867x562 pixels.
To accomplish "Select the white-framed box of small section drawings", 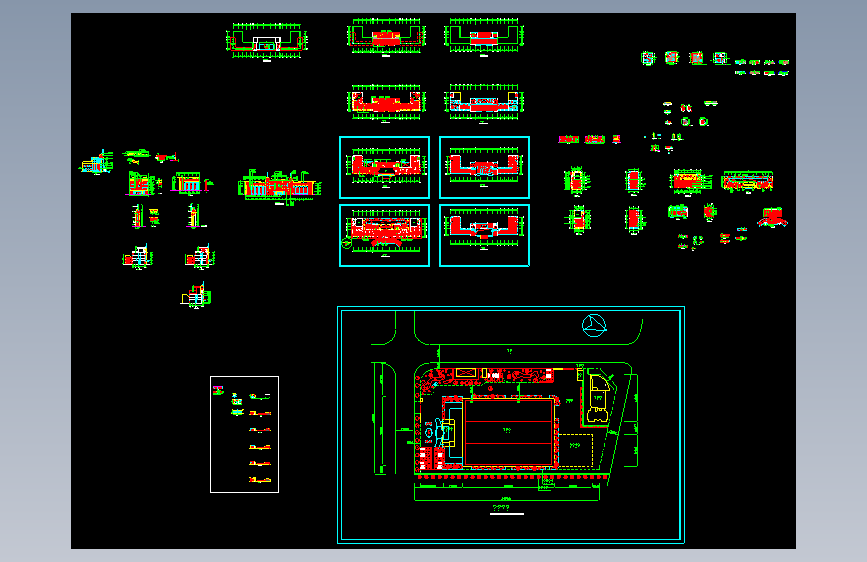I will pyautogui.click(x=244, y=434).
